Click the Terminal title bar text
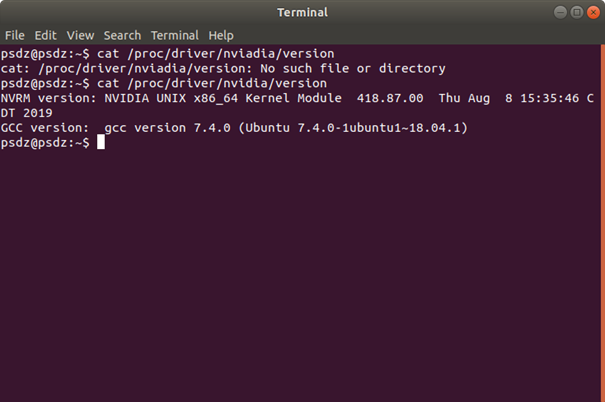This screenshot has height=402, width=605. tap(302, 12)
